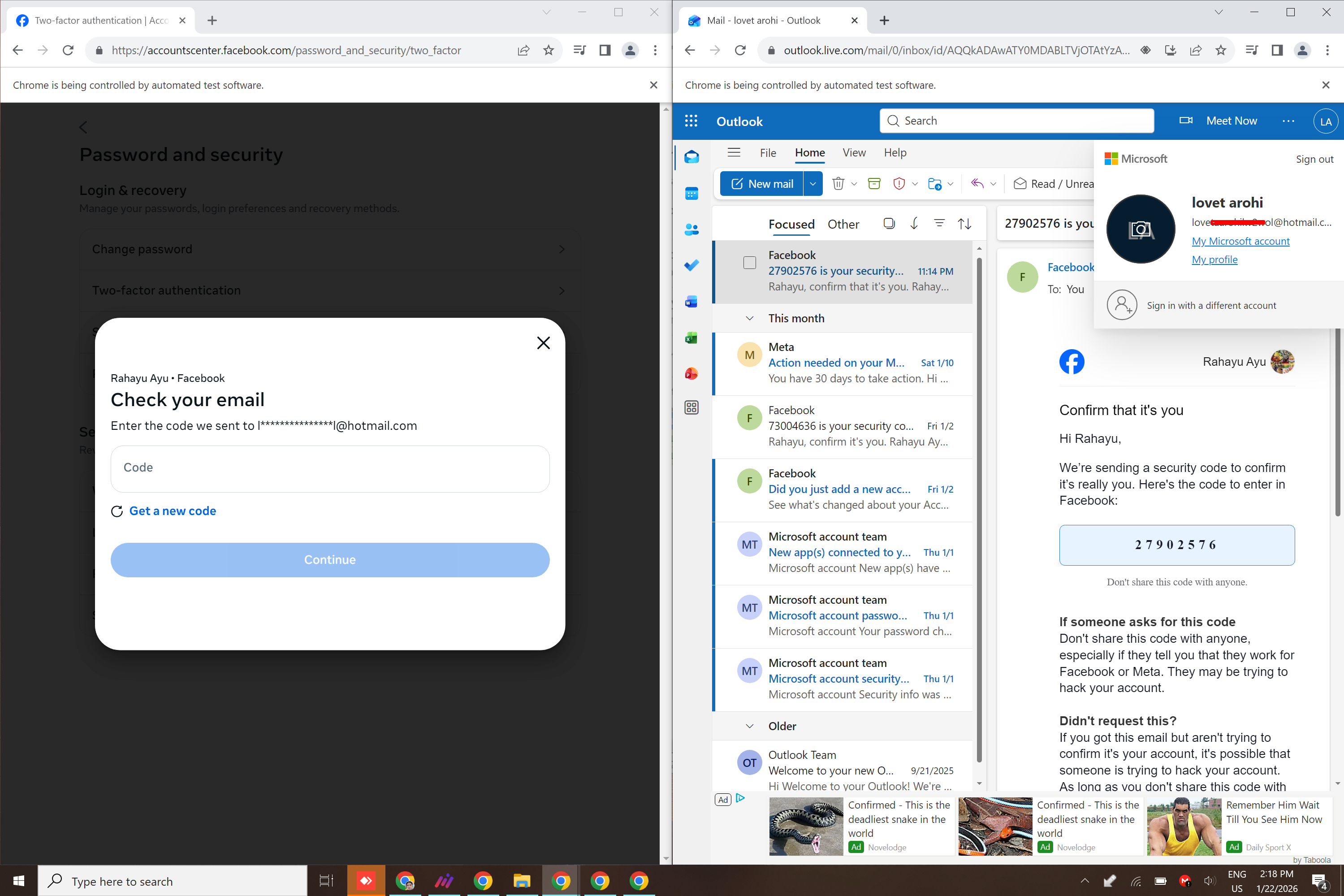Tick the checkbox on Facebook 27902576 email
The width and height of the screenshot is (1344, 896).
tap(749, 262)
